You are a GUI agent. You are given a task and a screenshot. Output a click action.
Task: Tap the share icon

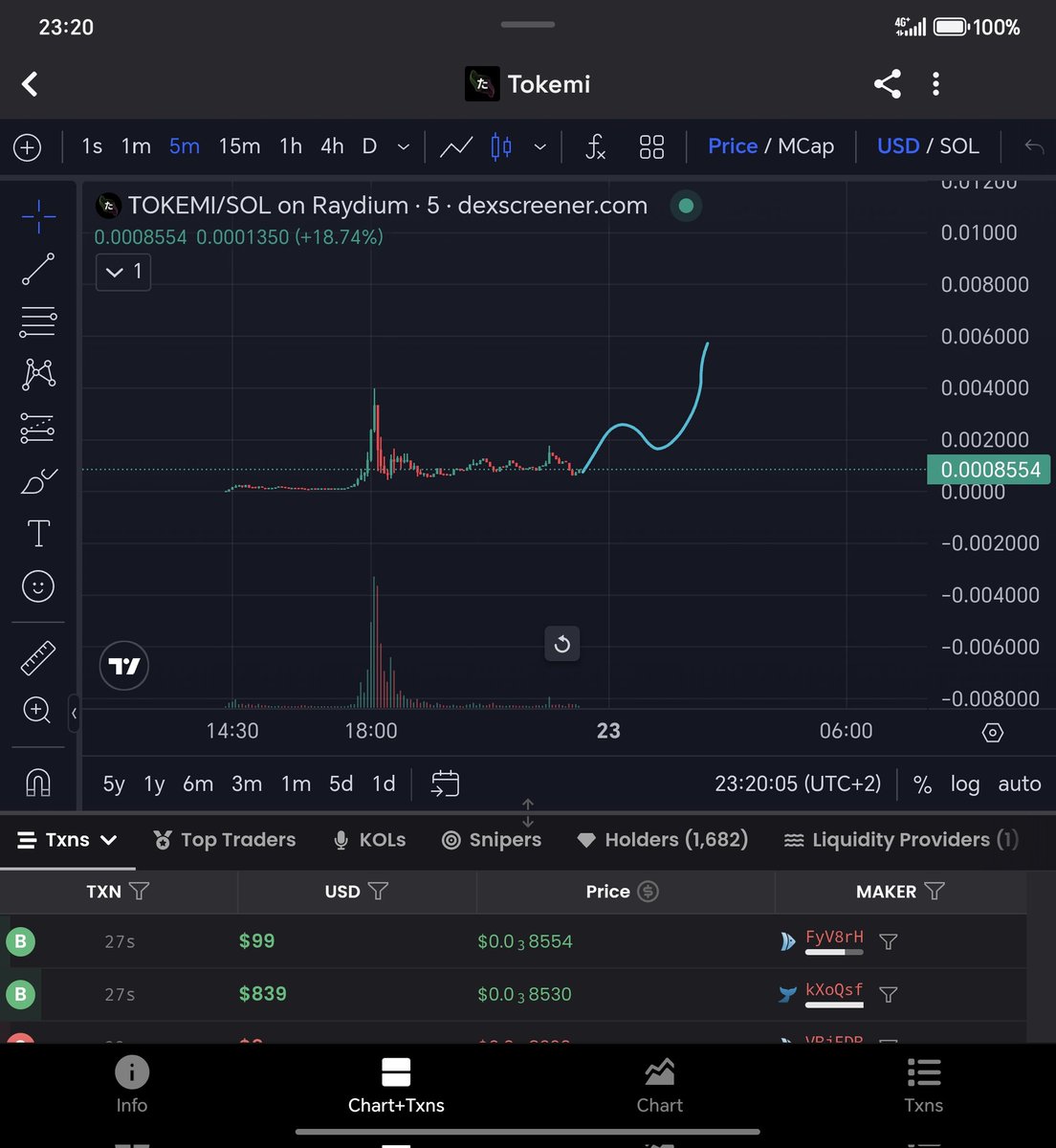click(888, 84)
